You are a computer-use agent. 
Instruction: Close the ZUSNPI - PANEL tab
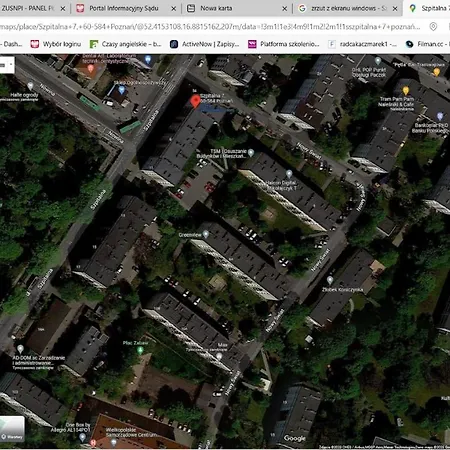pos(63,9)
